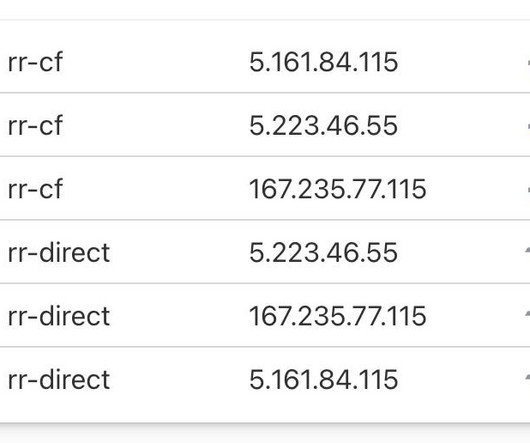Click proxy status icon for rr-cf 167.235.77.115
Screen dimensions: 530x443
coord(528,190)
